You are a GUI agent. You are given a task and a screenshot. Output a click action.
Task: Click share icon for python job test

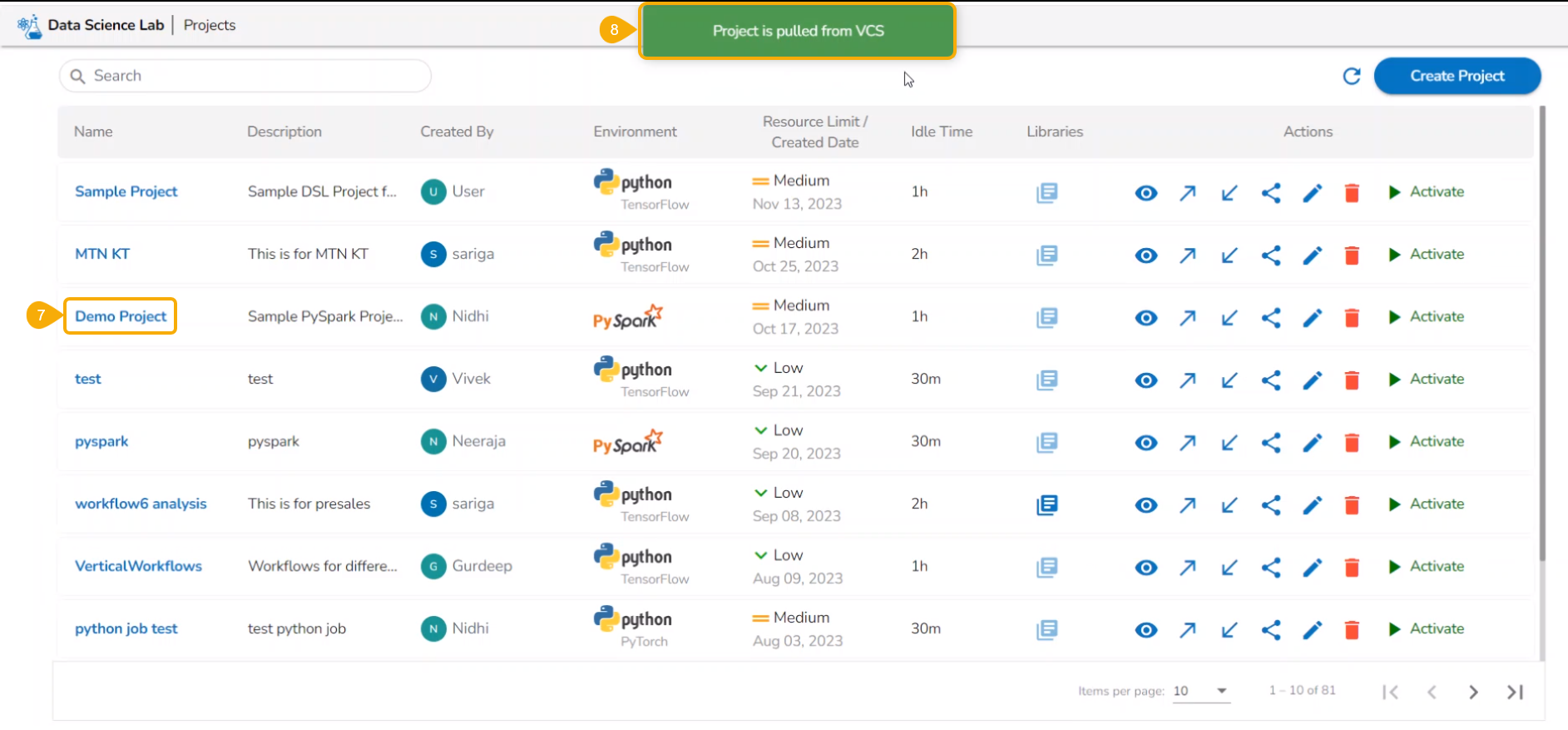[1270, 630]
